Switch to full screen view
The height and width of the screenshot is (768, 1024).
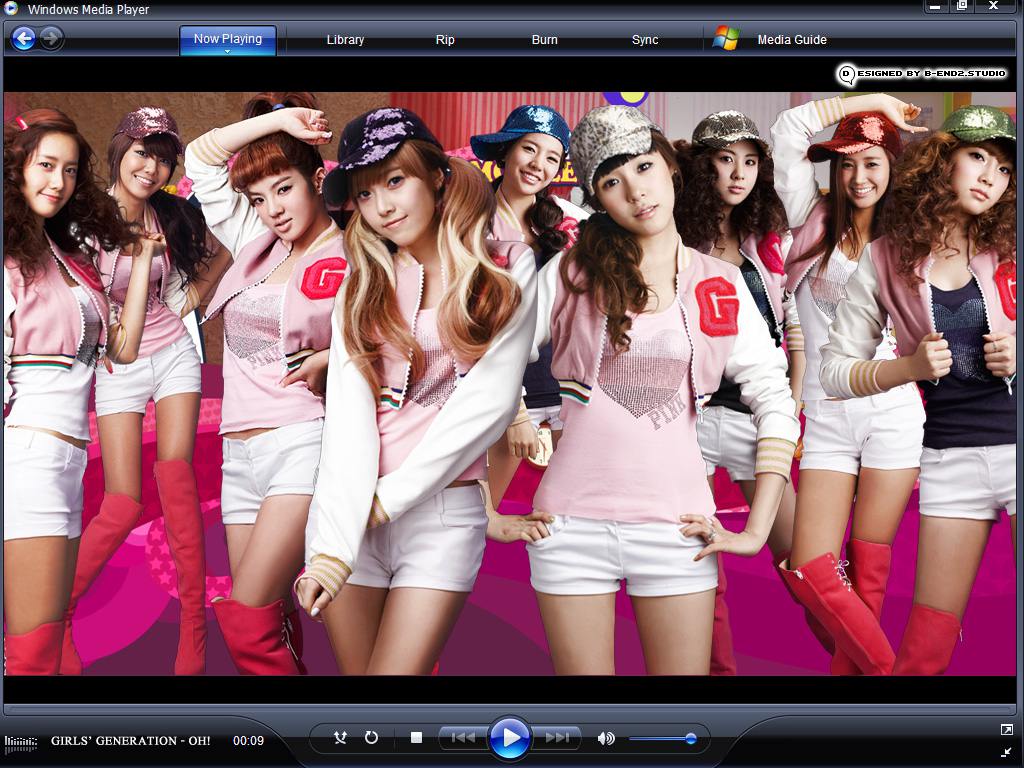[x=1006, y=729]
